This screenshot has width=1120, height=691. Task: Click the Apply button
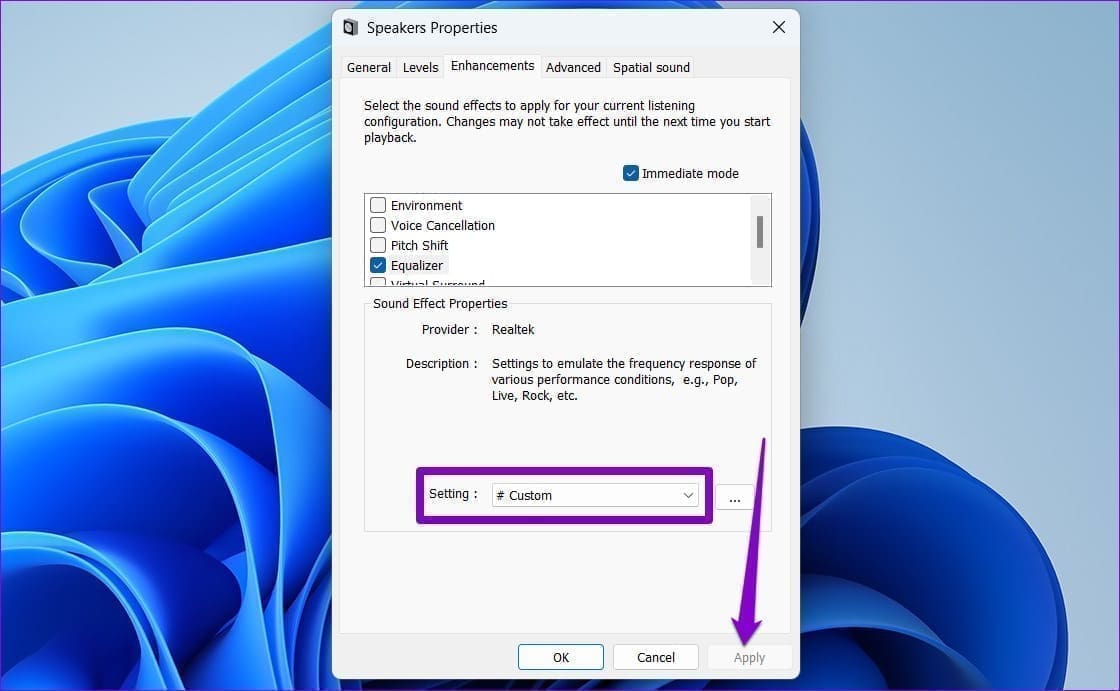749,657
